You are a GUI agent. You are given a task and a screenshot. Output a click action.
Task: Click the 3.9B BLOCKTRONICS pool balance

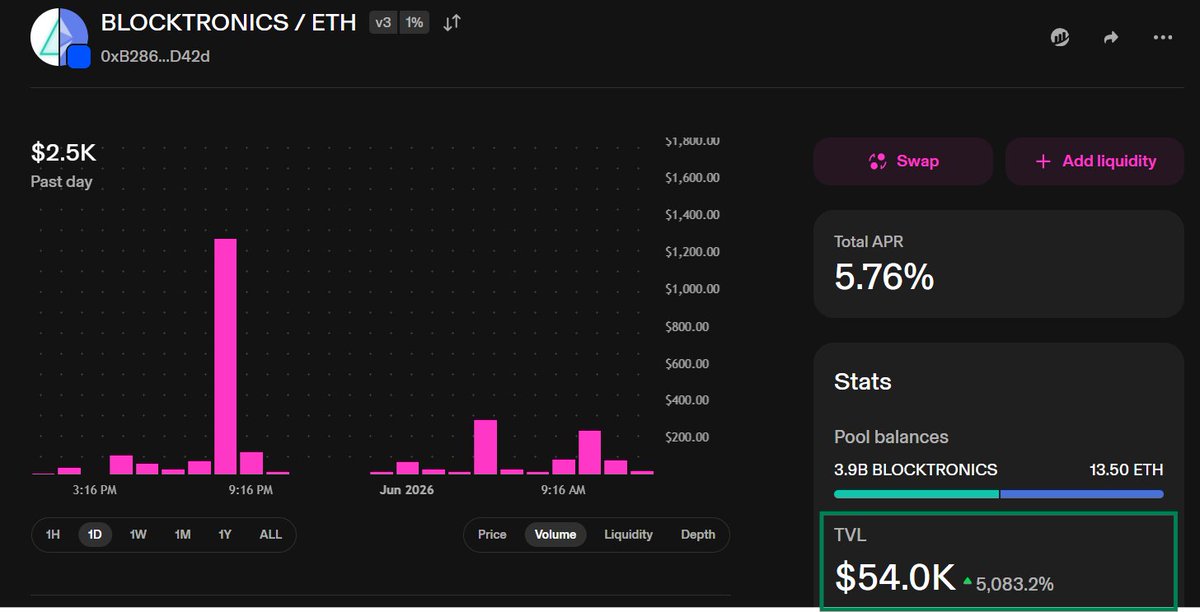coord(916,469)
